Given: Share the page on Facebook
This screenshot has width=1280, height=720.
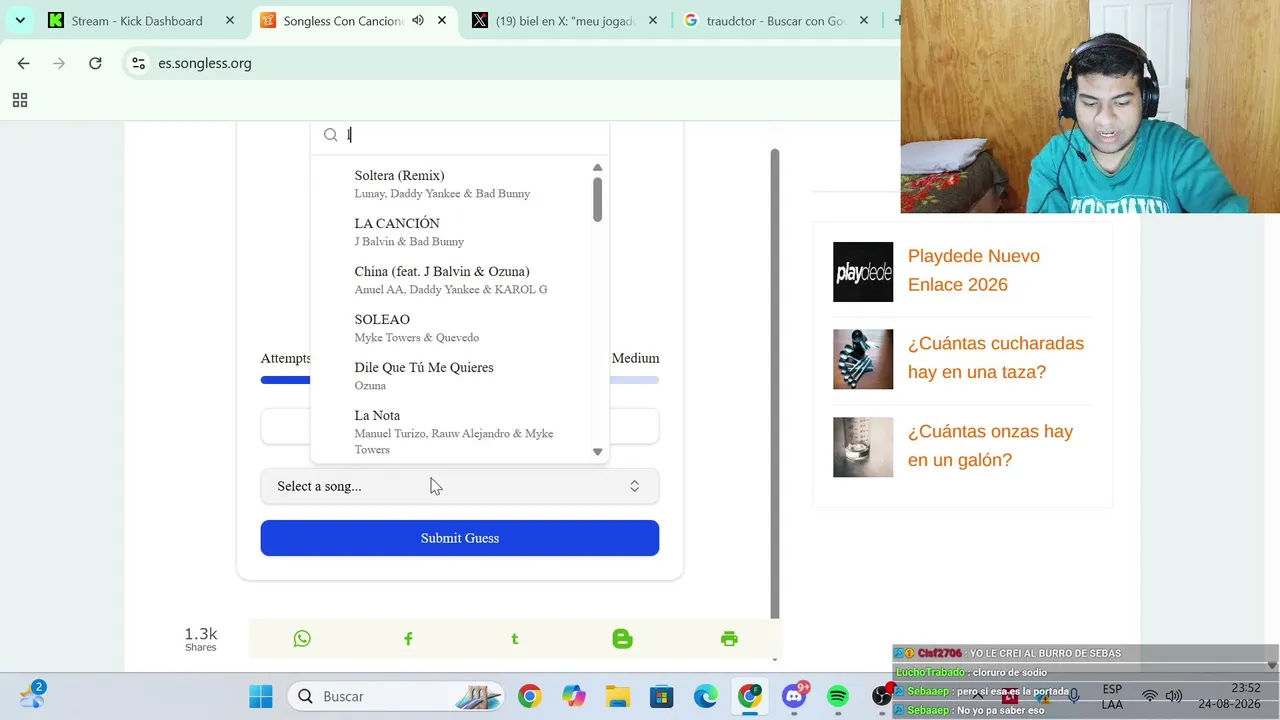Looking at the screenshot, I should (408, 639).
